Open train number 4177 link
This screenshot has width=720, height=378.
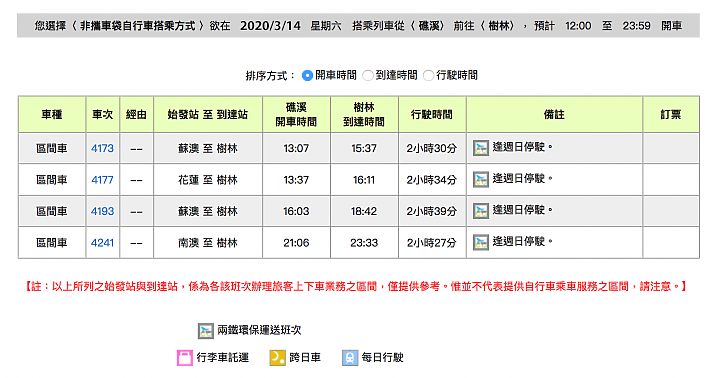pos(102,180)
